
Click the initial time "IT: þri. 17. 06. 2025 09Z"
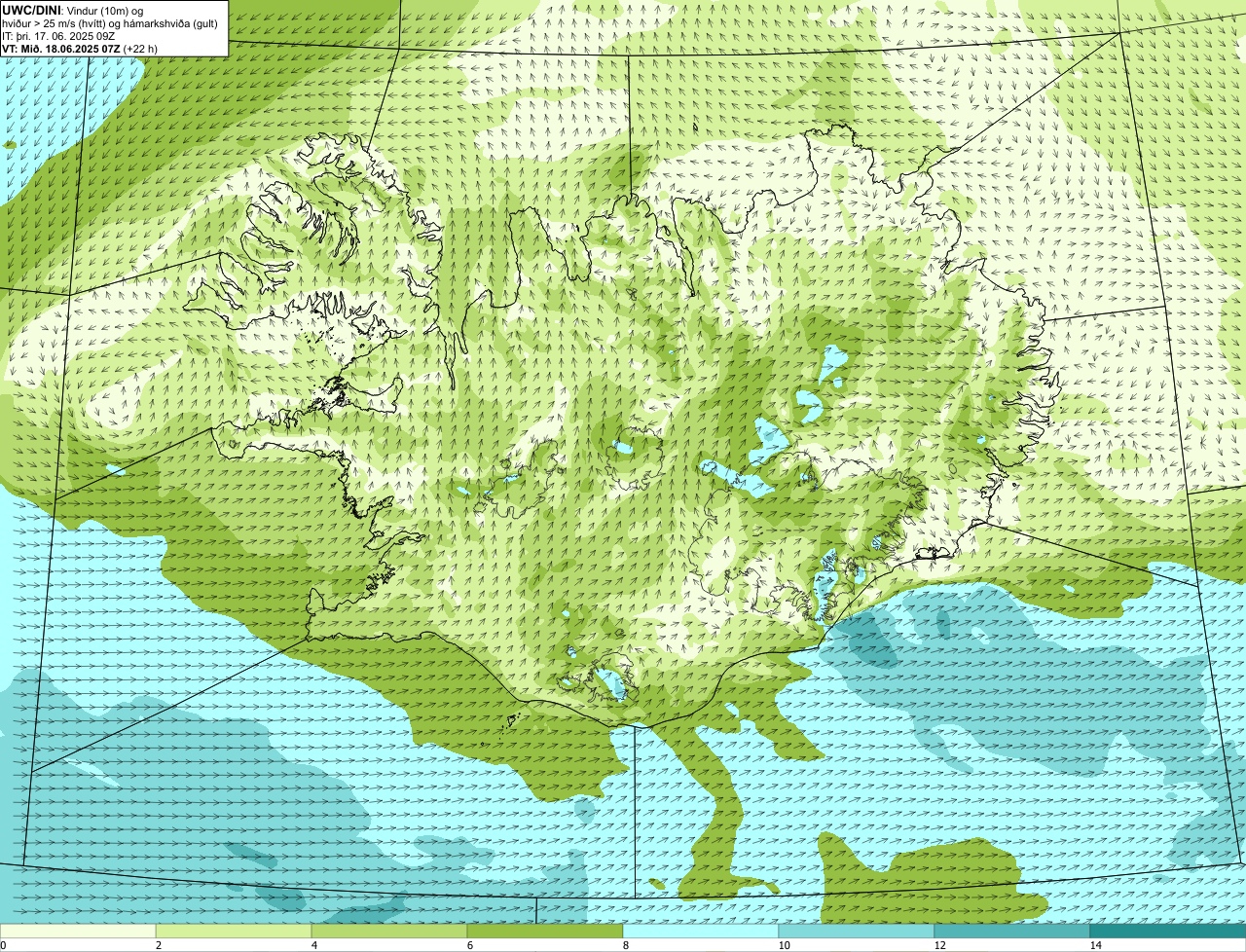click(x=58, y=35)
